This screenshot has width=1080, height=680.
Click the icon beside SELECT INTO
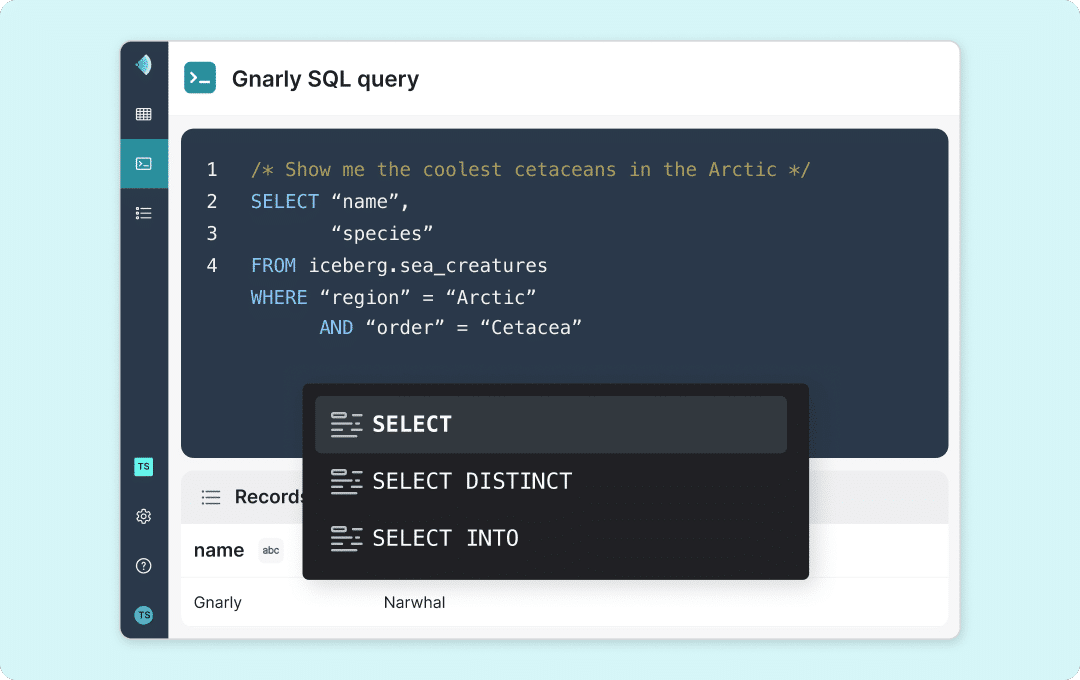tap(346, 538)
